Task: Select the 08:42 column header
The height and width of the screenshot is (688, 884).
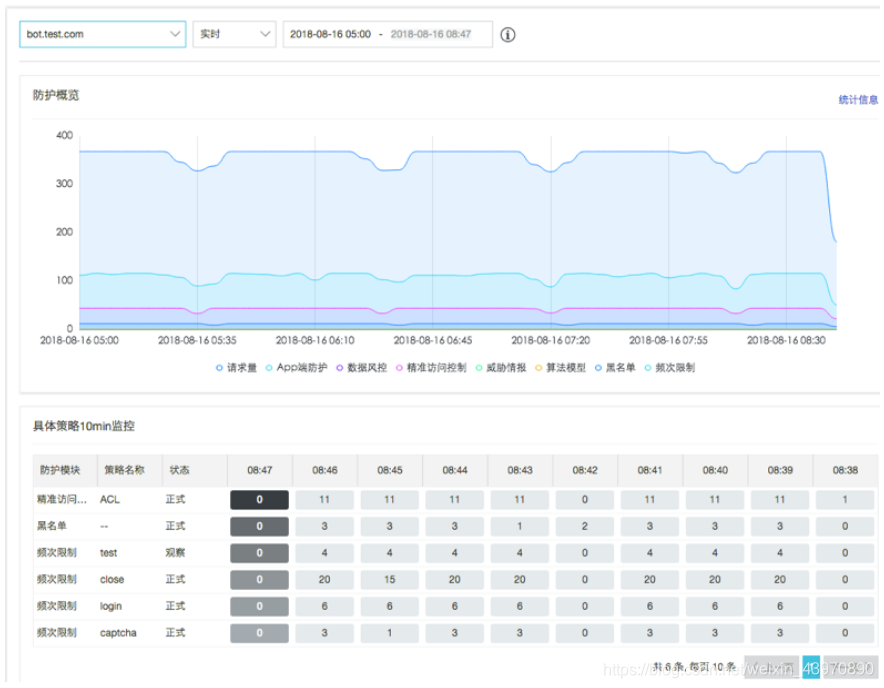Action: 585,470
